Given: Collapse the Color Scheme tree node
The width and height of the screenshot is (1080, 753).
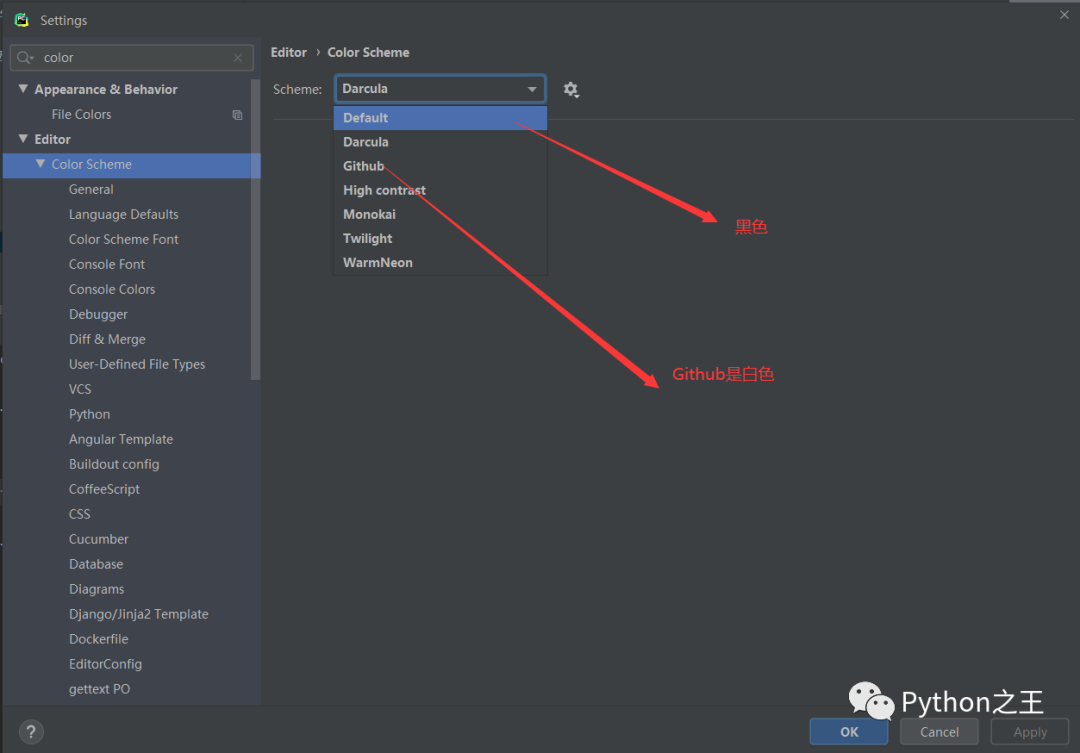Looking at the screenshot, I should tap(40, 164).
